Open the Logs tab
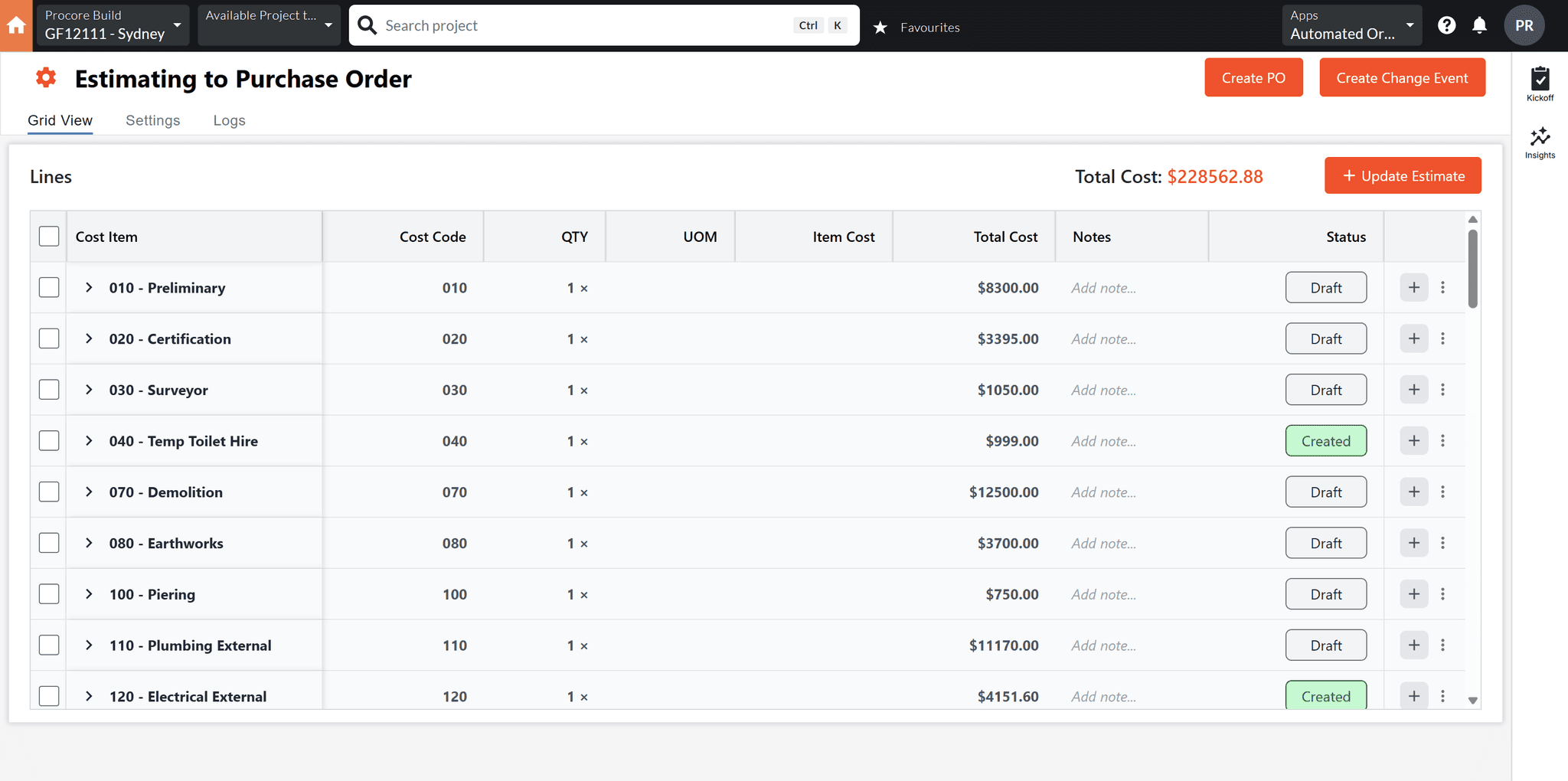The height and width of the screenshot is (781, 1568). [229, 120]
